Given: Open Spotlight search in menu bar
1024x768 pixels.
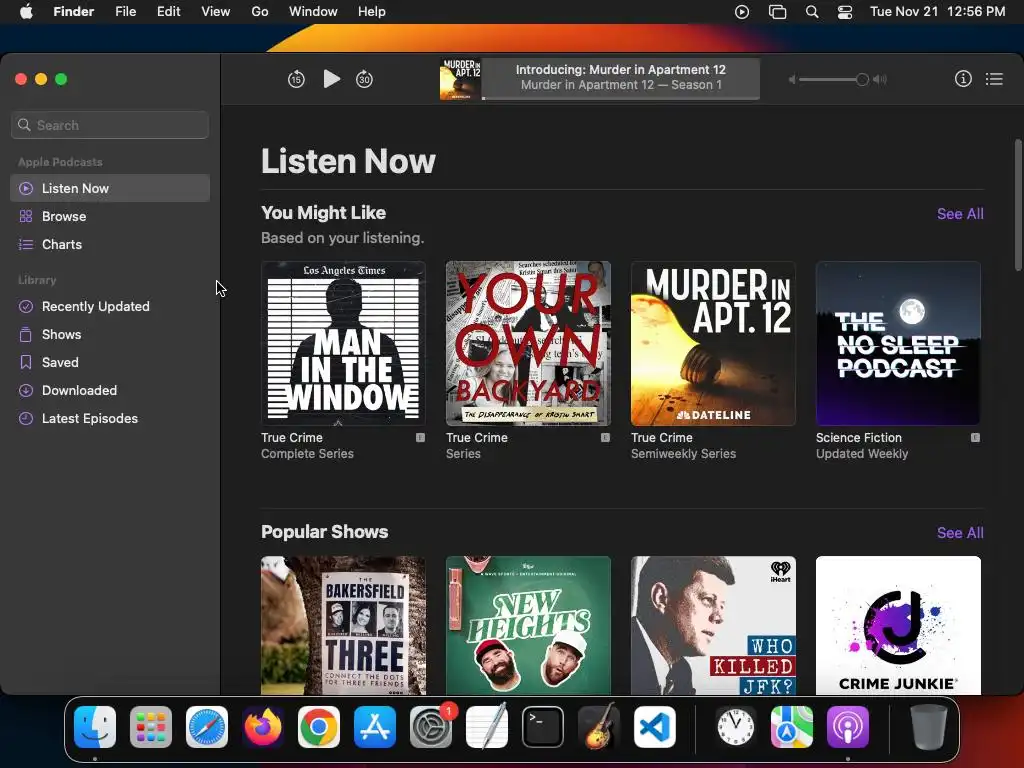Looking at the screenshot, I should (812, 12).
